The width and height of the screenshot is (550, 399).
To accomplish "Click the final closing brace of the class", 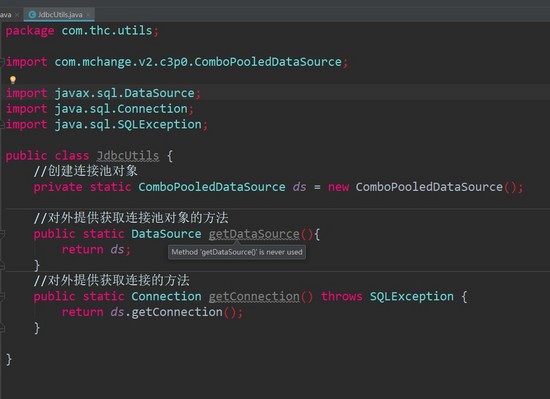I will [9, 359].
